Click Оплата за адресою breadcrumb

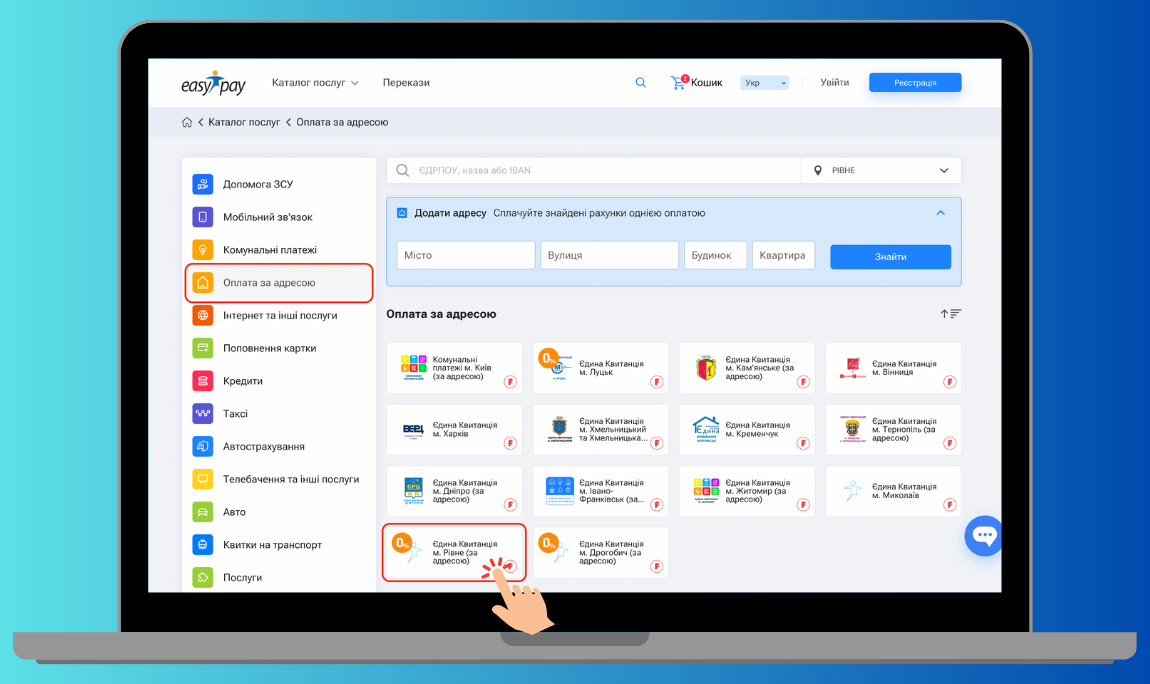click(342, 122)
